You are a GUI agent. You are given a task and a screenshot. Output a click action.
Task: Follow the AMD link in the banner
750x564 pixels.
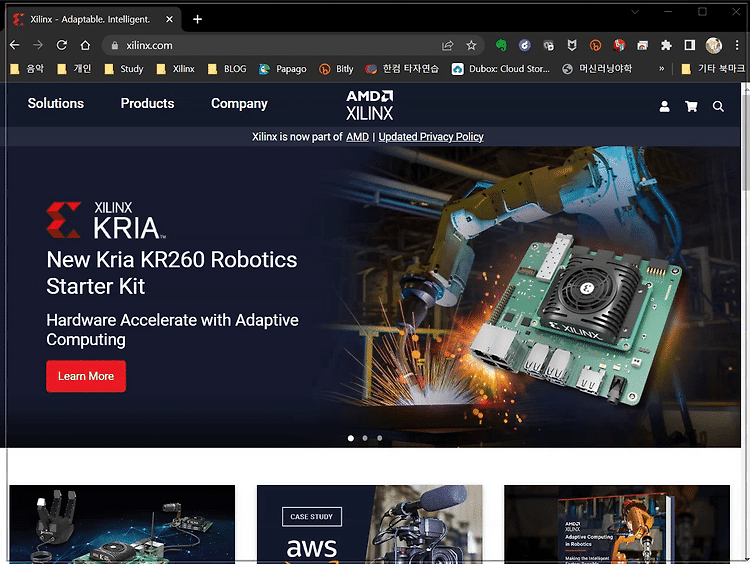point(357,137)
